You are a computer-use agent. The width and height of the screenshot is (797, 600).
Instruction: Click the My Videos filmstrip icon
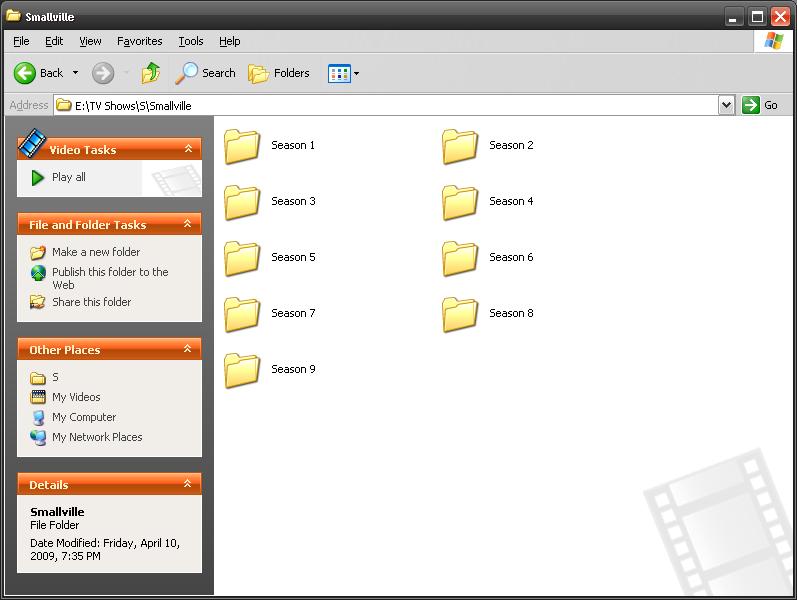coord(38,397)
